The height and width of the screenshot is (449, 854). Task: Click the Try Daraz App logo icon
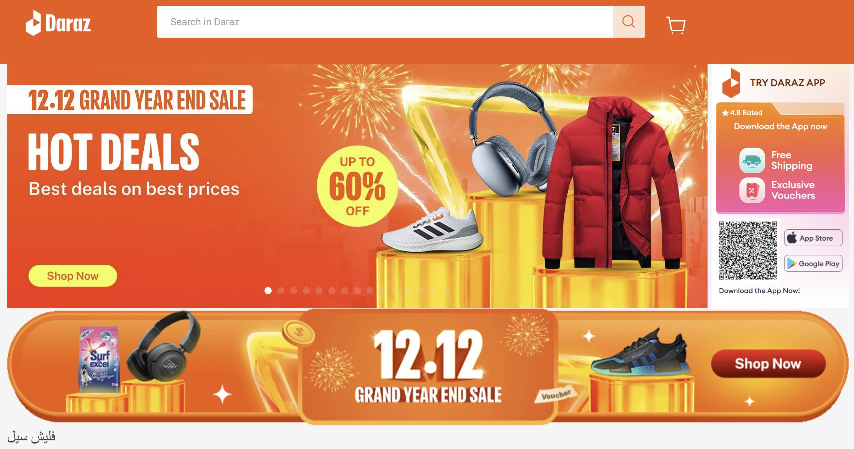point(731,83)
